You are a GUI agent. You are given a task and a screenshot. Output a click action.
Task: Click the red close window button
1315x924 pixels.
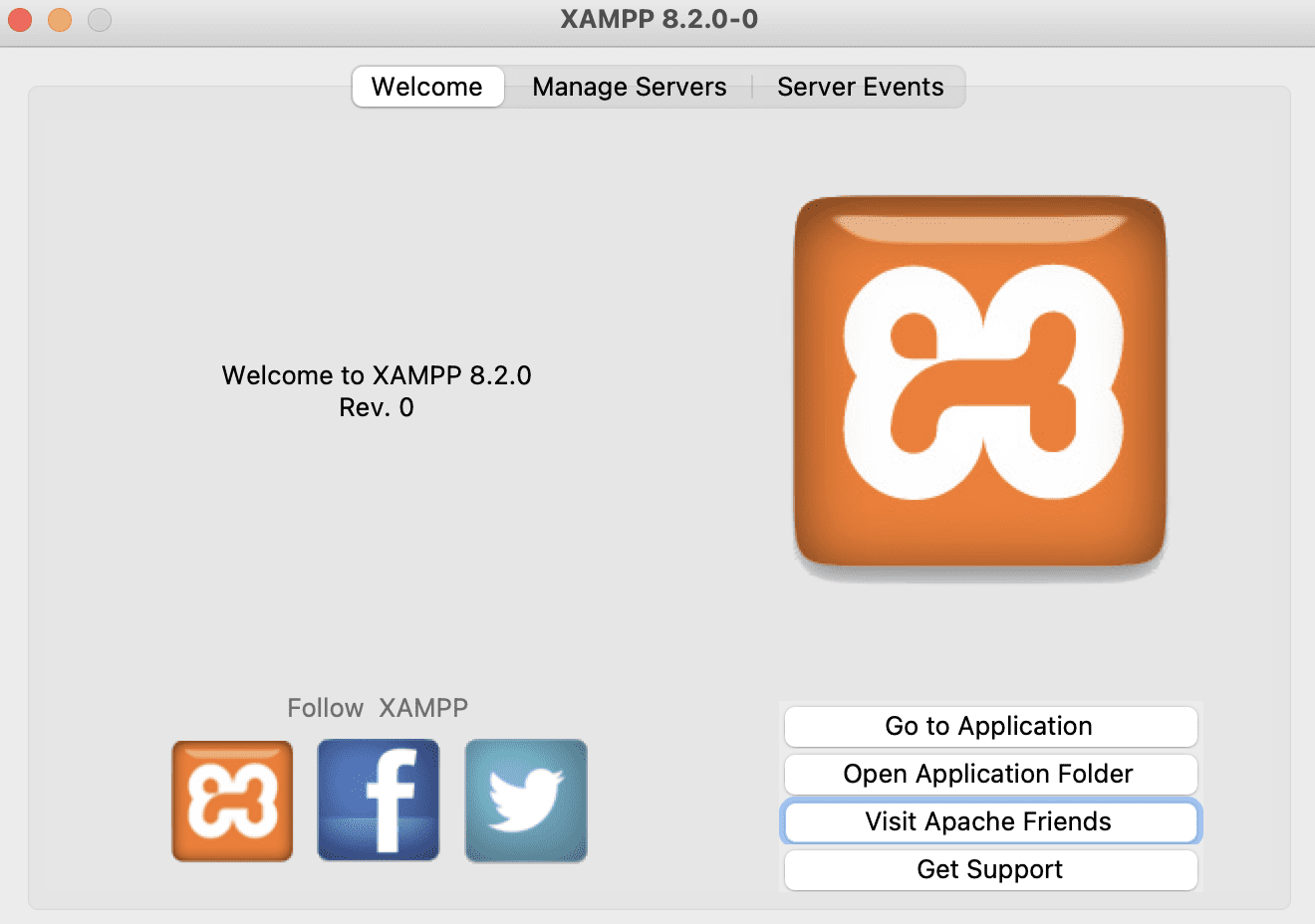click(x=18, y=18)
